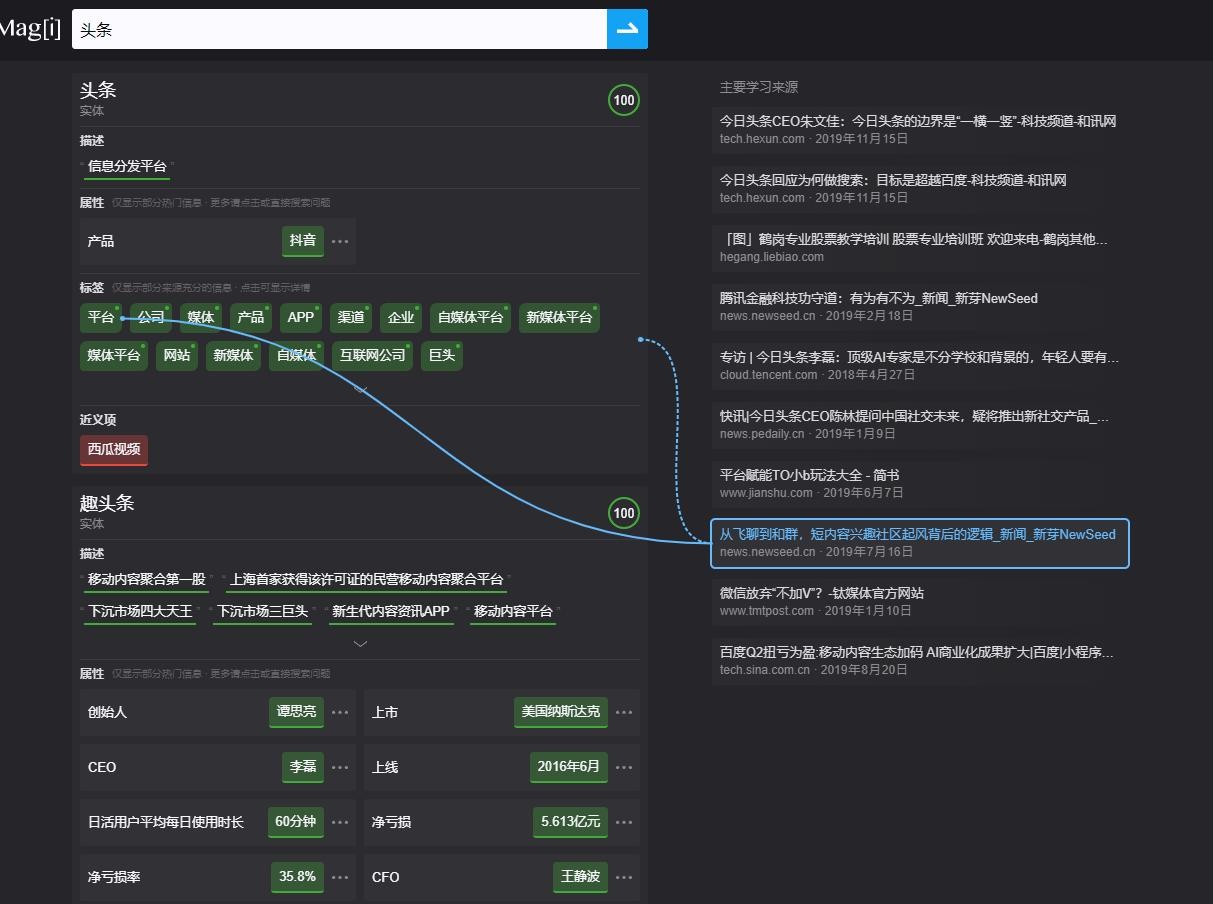
Task: Select the 自媒体平台 tag
Action: [470, 317]
